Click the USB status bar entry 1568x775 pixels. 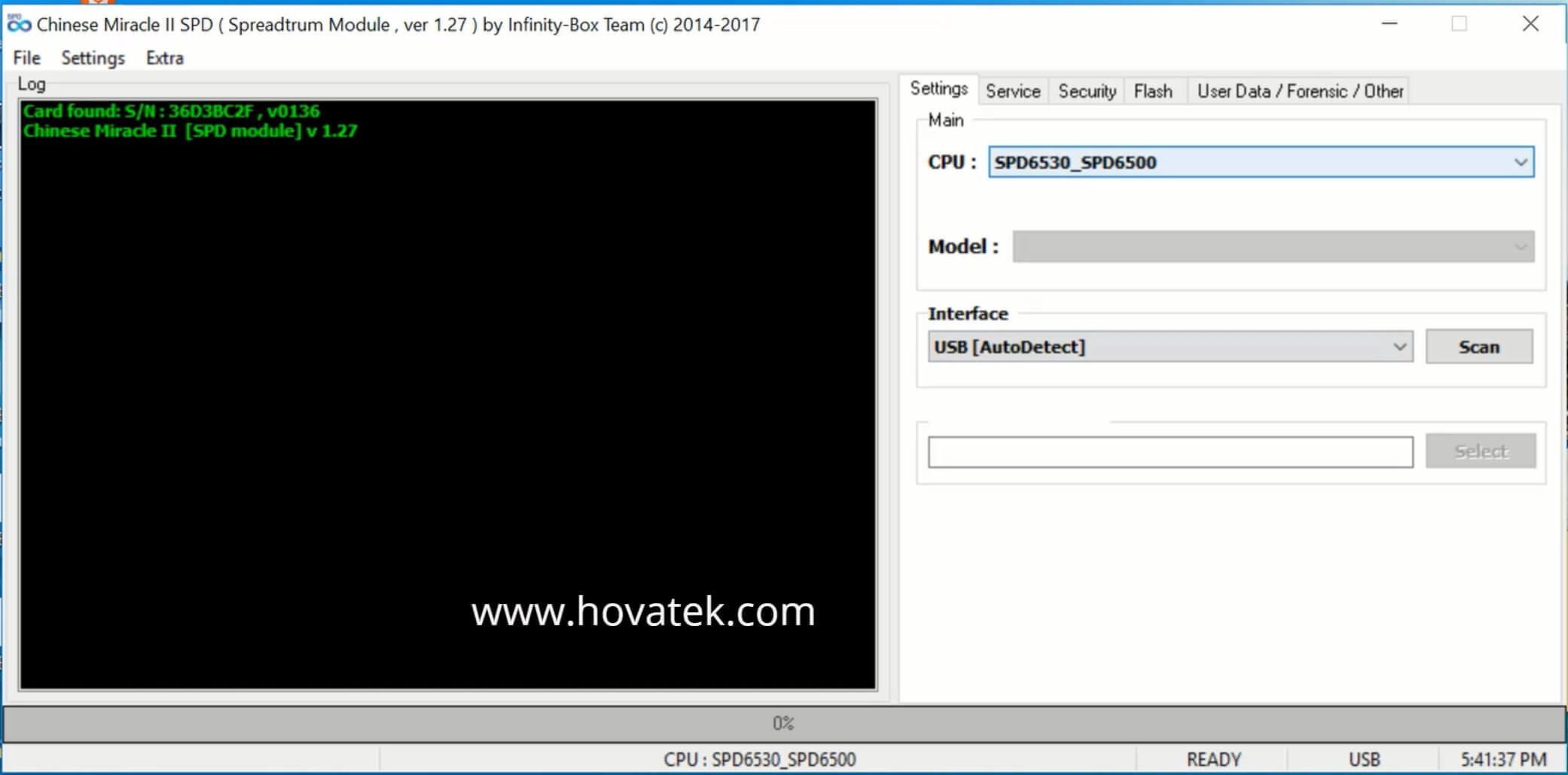pyautogui.click(x=1364, y=759)
